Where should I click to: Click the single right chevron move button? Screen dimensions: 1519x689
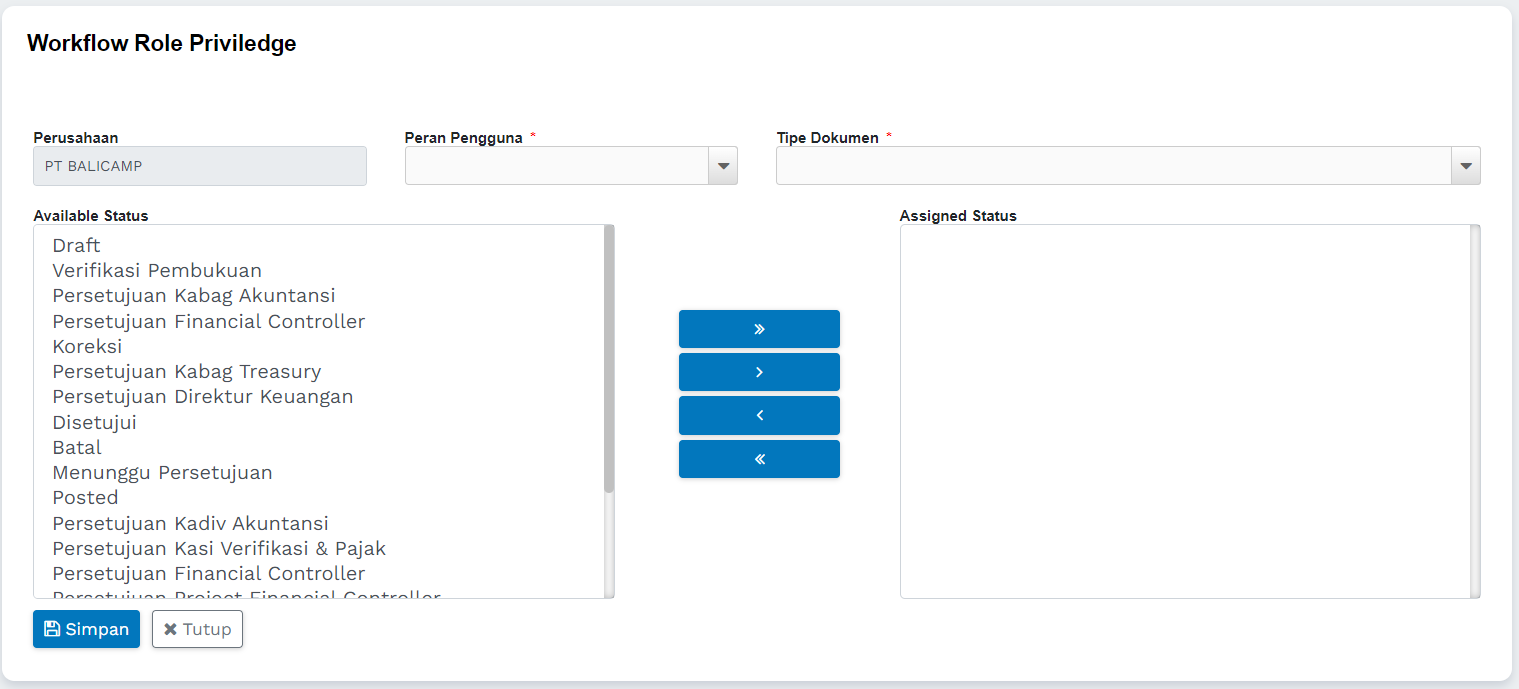[x=759, y=372]
